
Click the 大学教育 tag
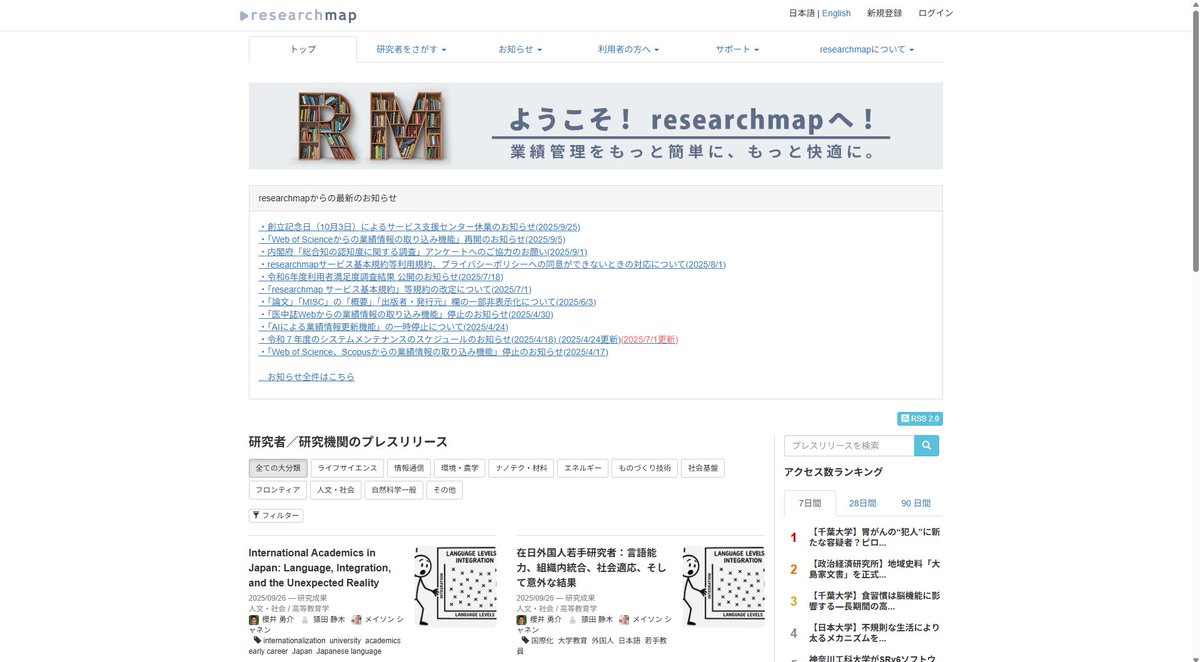pyautogui.click(x=573, y=641)
